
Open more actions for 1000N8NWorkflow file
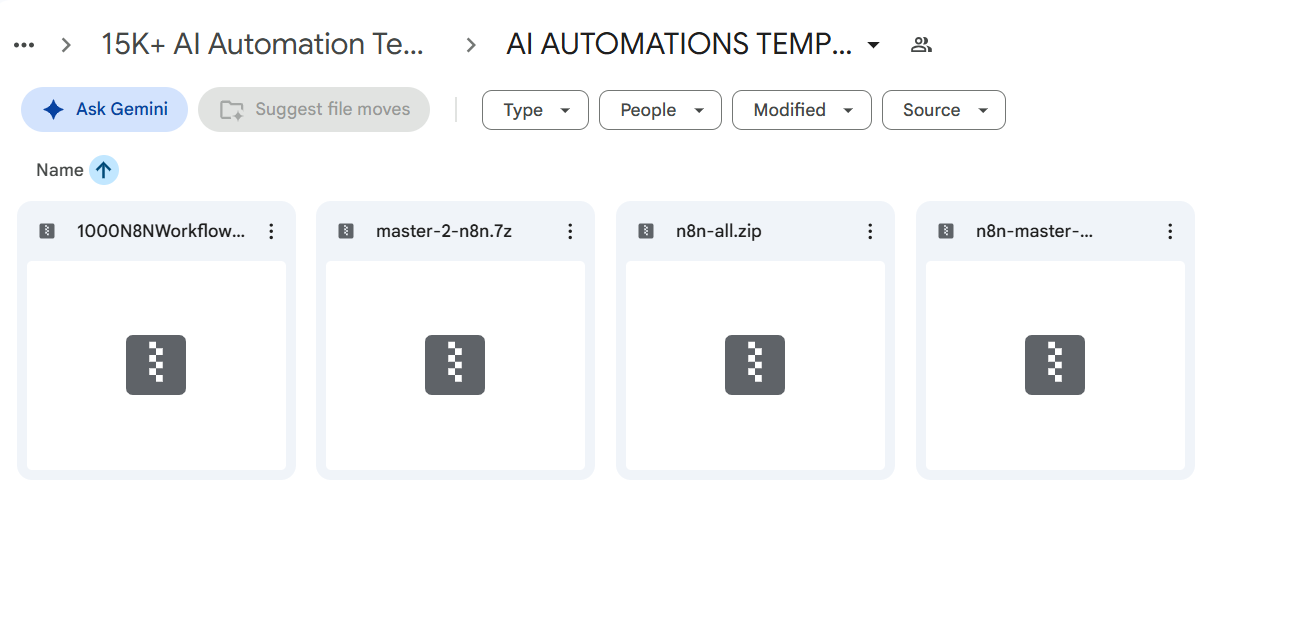(x=271, y=231)
